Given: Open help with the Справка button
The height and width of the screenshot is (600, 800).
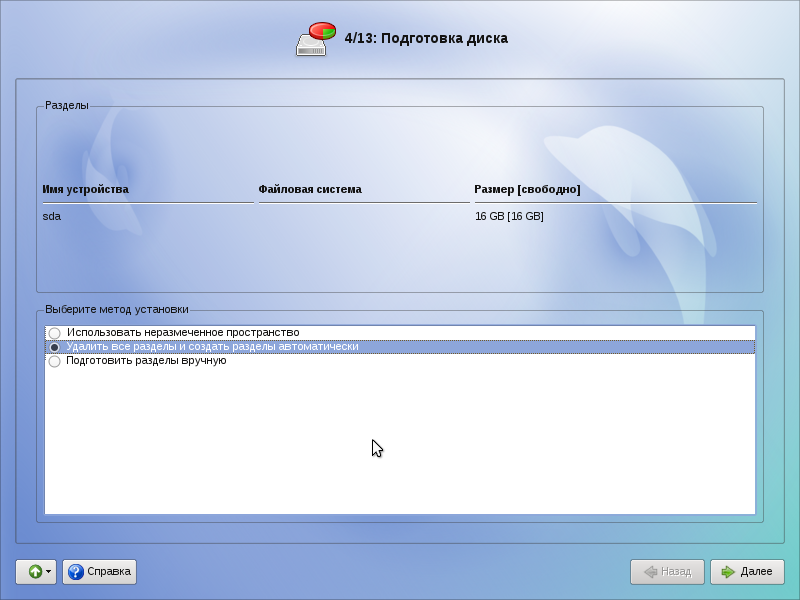Looking at the screenshot, I should pyautogui.click(x=99, y=572).
